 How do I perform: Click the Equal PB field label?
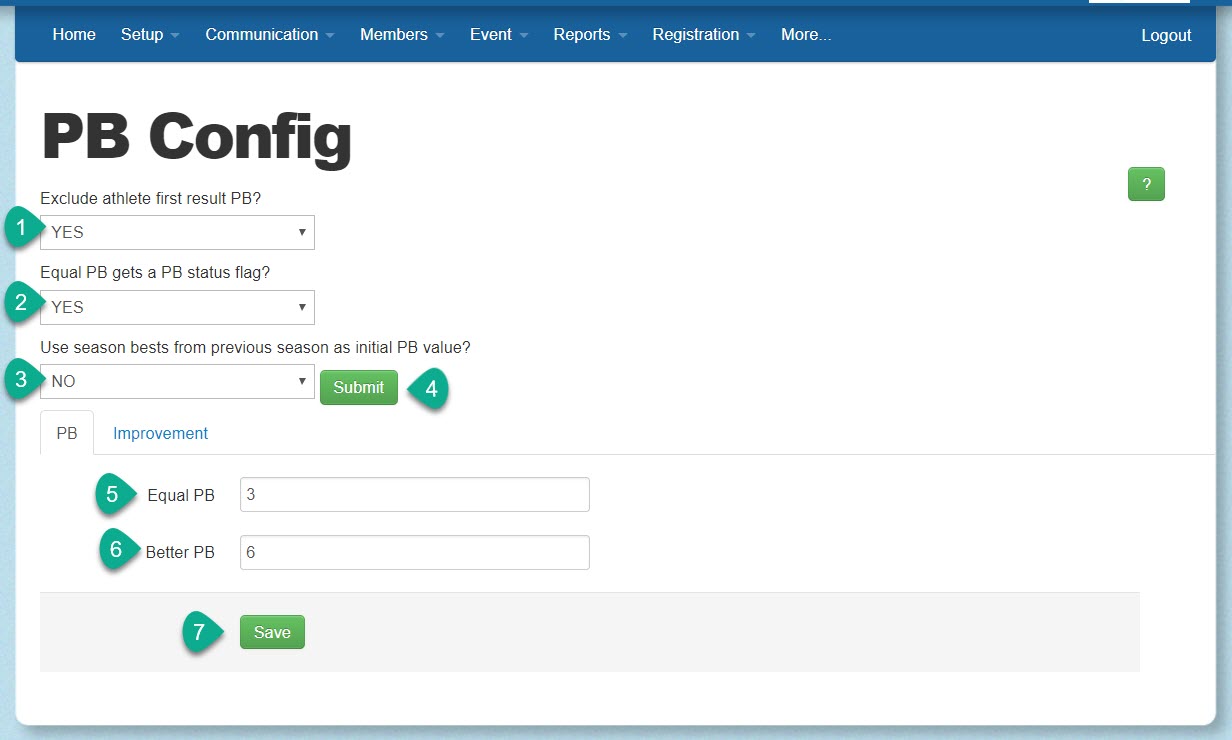click(181, 495)
